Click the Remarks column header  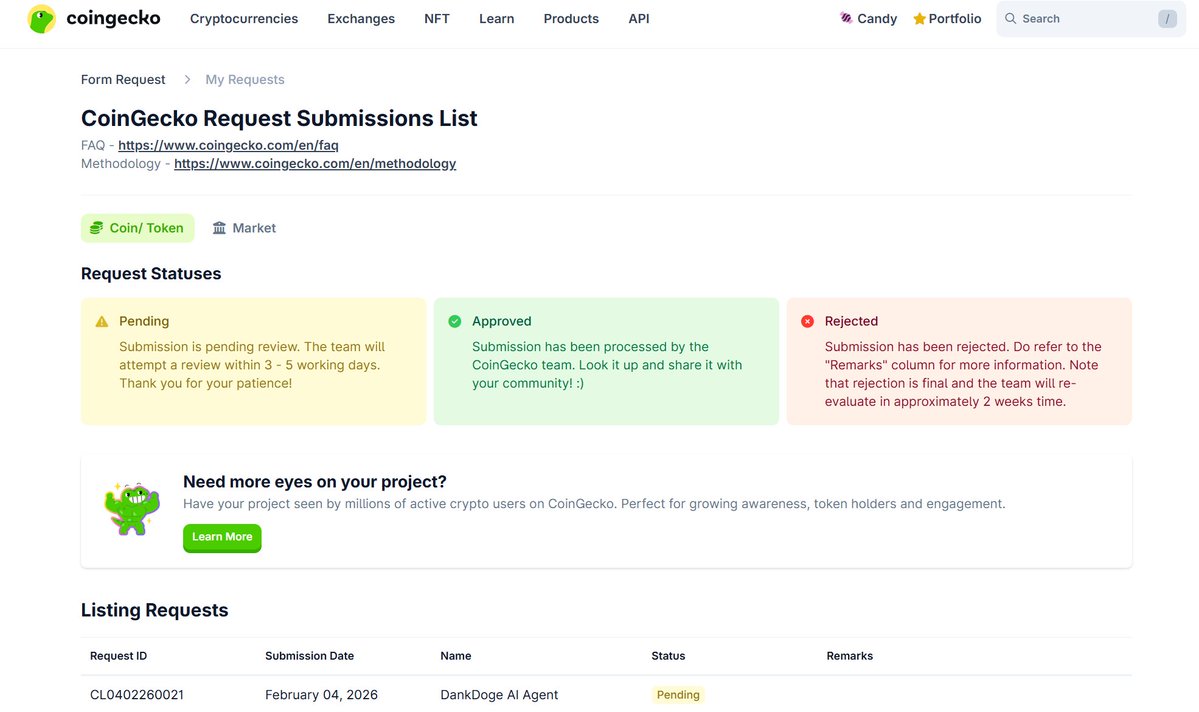click(x=850, y=656)
